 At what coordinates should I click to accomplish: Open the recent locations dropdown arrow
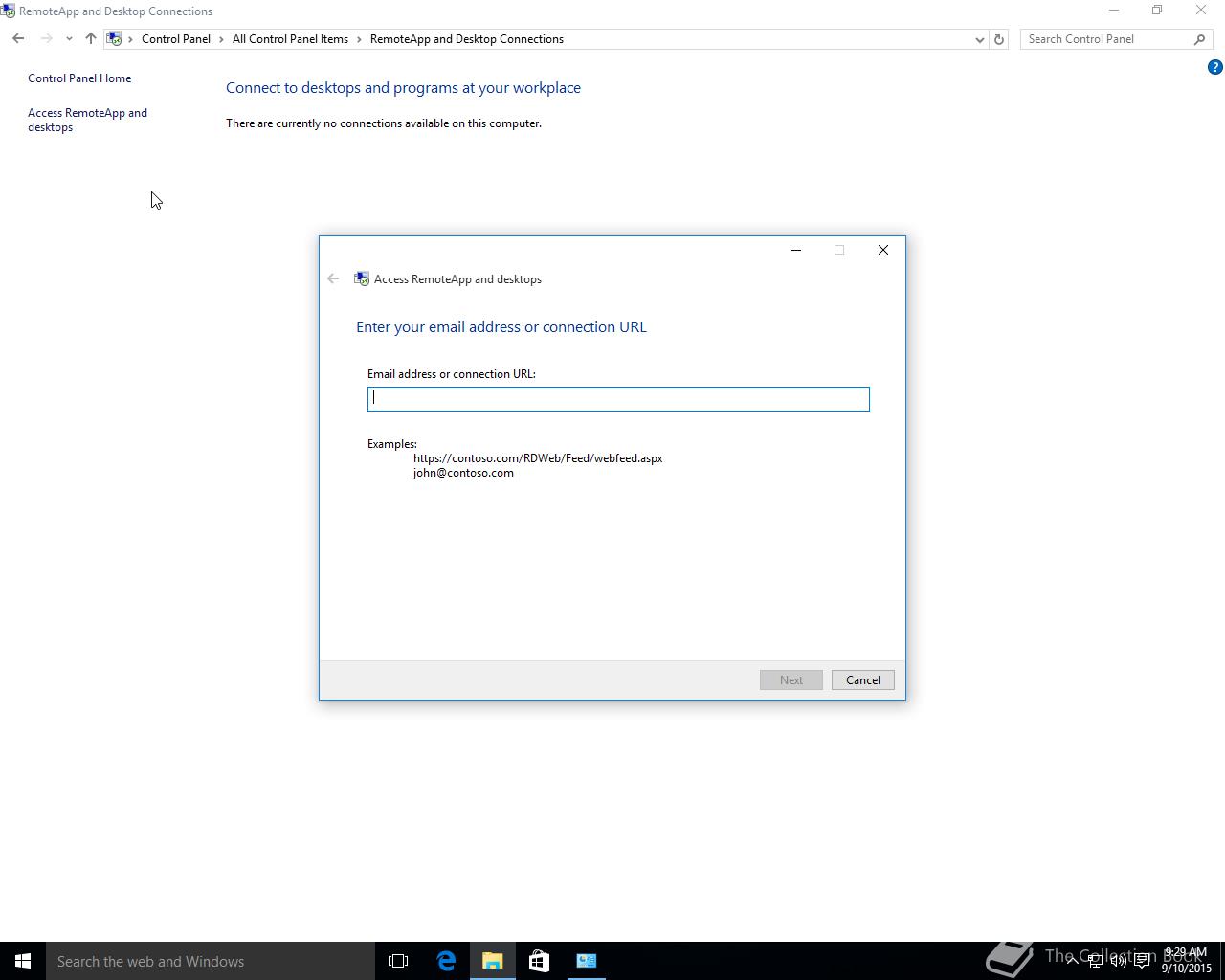pyautogui.click(x=69, y=39)
